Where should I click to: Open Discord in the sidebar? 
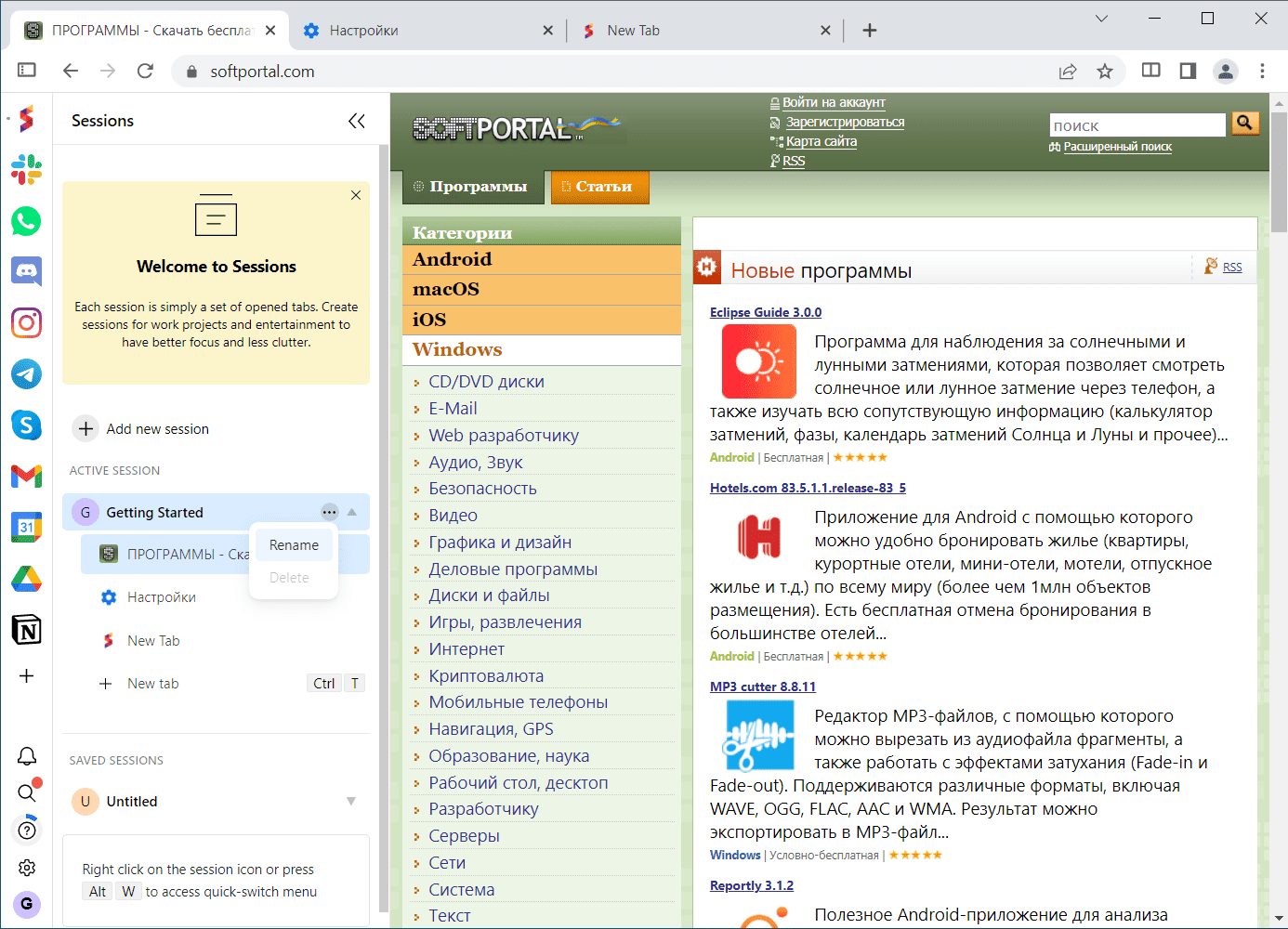(x=26, y=271)
